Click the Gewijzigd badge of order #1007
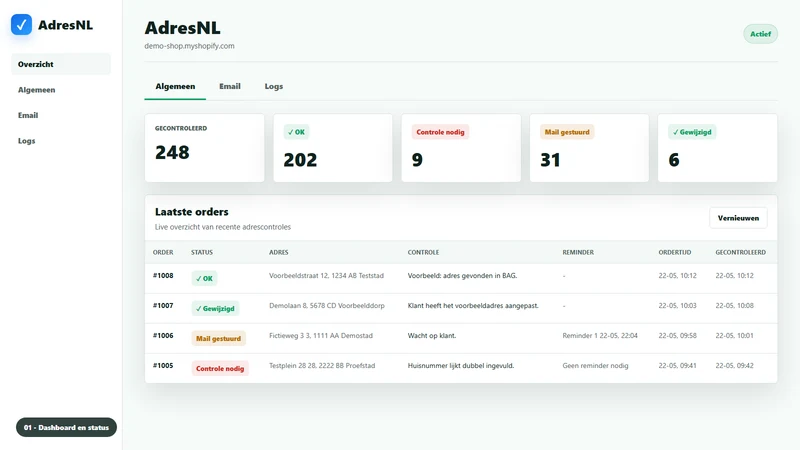This screenshot has width=800, height=450. [x=215, y=309]
